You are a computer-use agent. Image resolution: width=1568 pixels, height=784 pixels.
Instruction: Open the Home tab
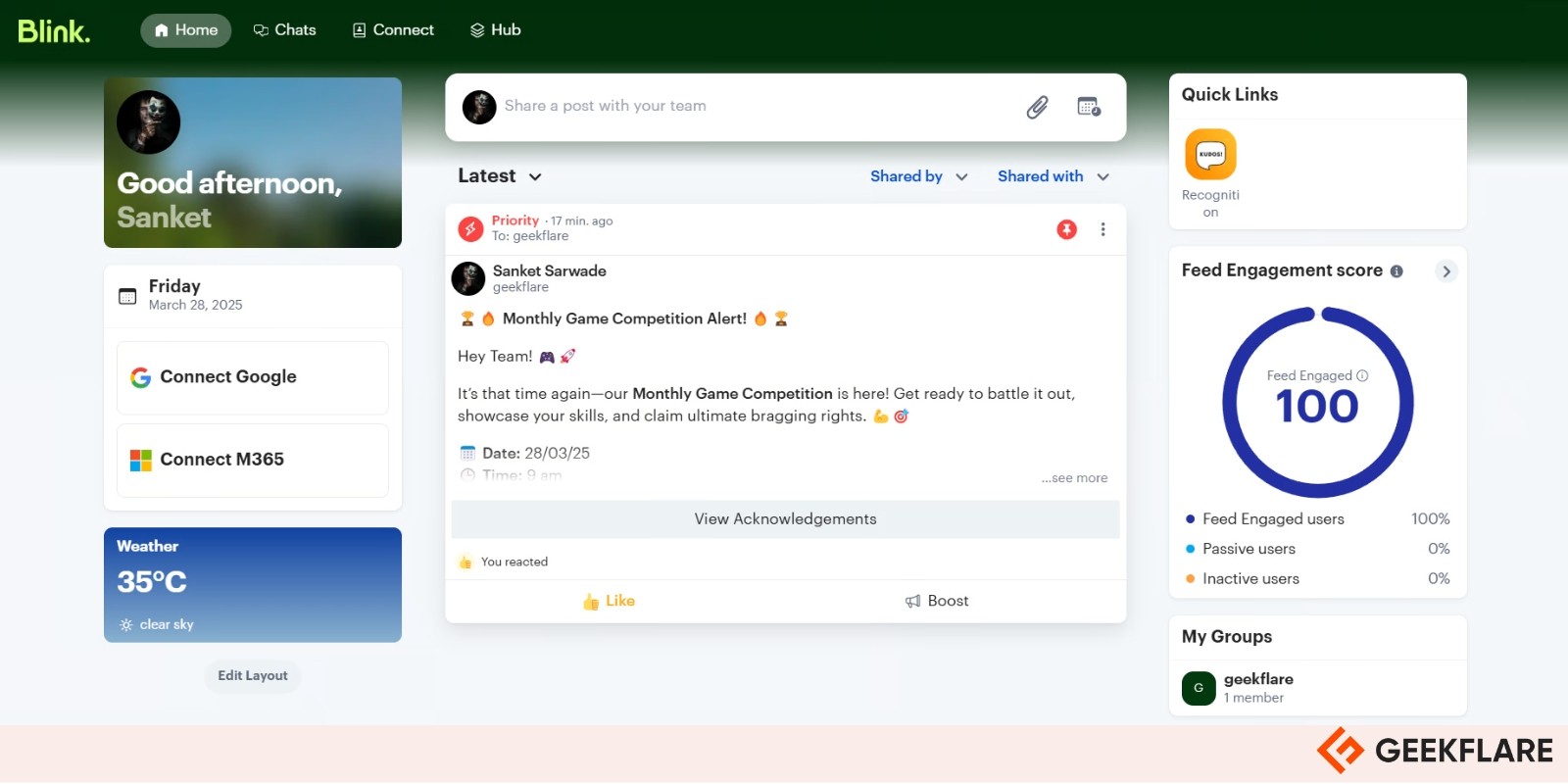[x=186, y=30]
